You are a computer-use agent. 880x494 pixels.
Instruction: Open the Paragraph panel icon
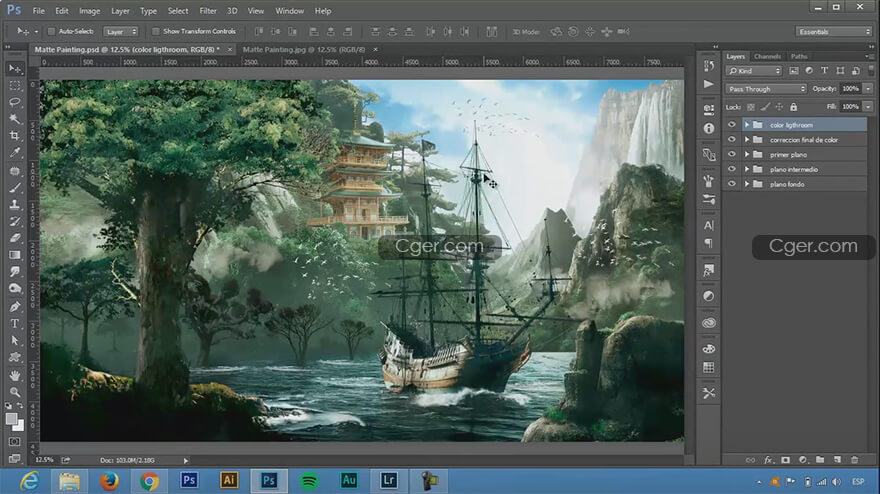[709, 243]
